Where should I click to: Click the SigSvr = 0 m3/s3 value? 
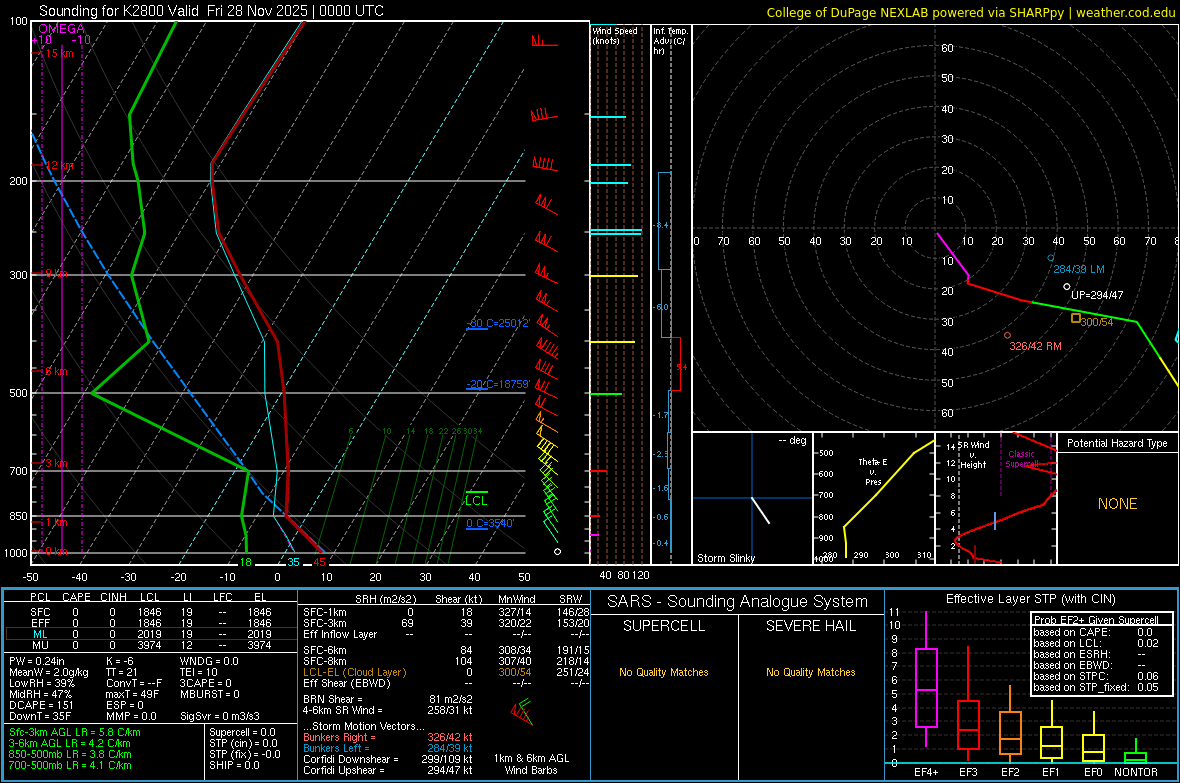tap(220, 716)
